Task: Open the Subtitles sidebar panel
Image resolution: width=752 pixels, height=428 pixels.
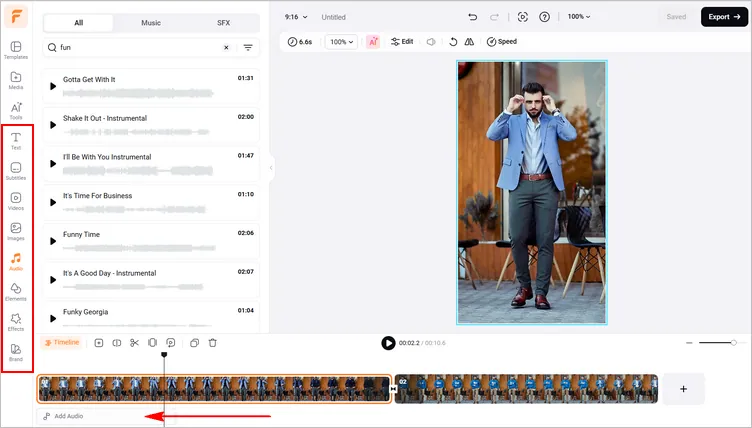Action: (x=16, y=171)
